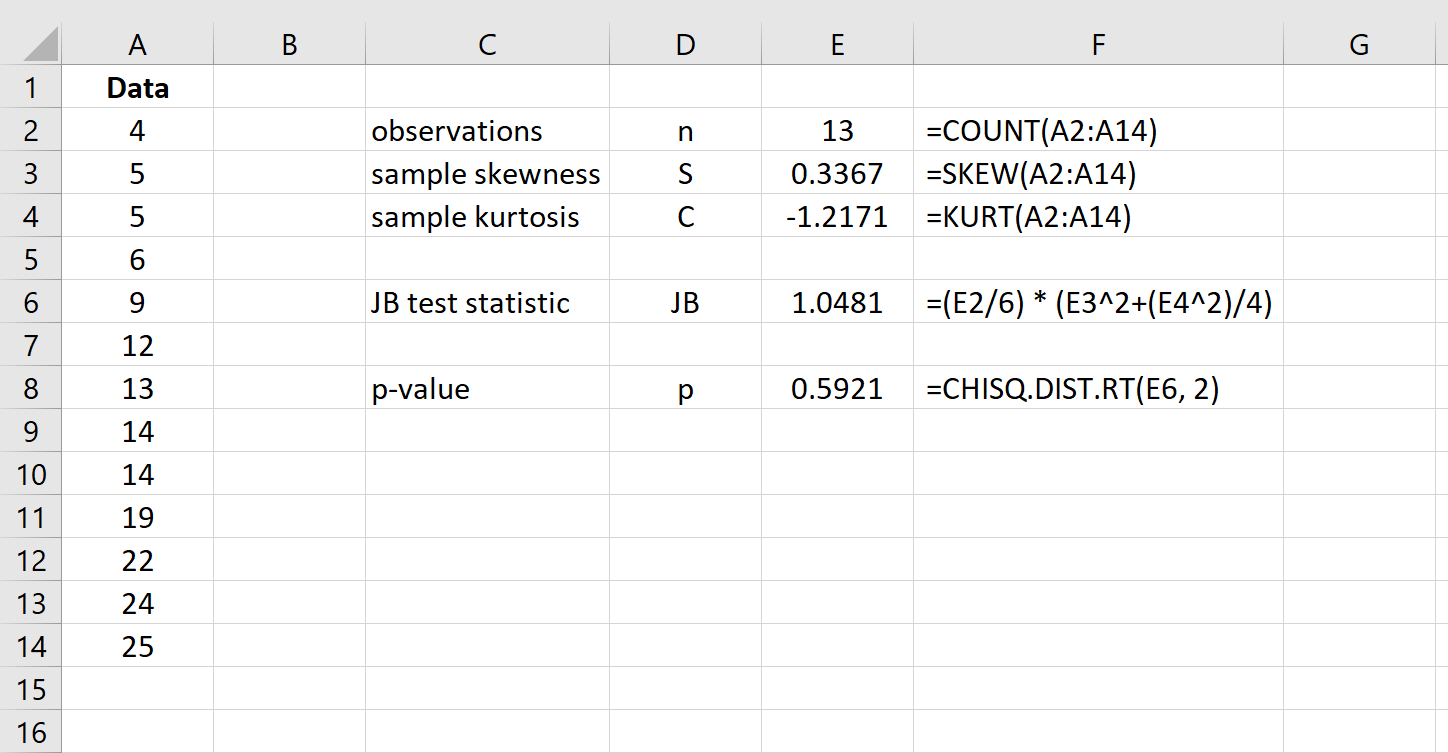The image size is (1448, 753).
Task: Select cell A7 containing value 12
Action: tap(138, 346)
